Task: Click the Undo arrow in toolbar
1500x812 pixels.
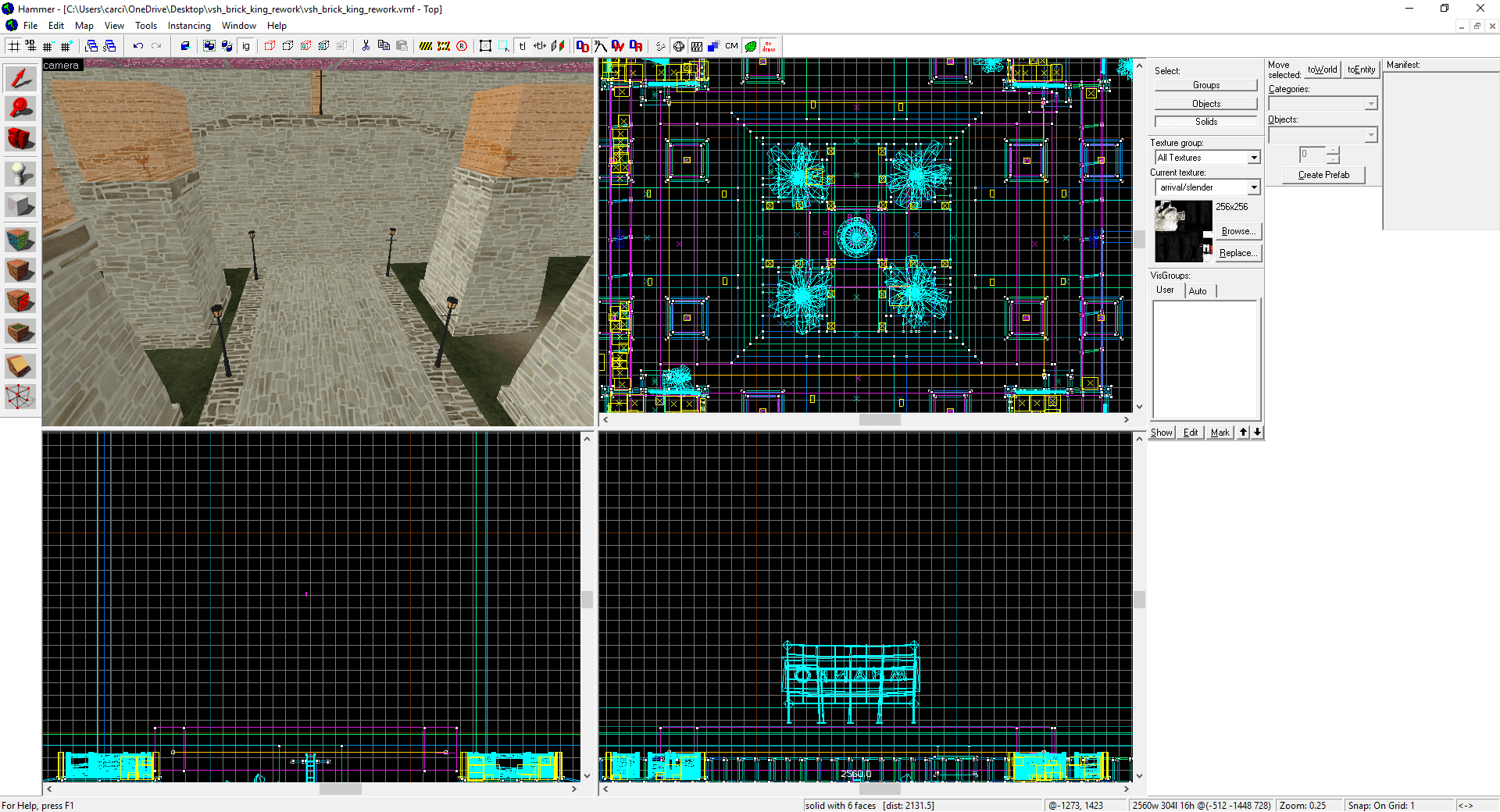Action: tap(138, 46)
